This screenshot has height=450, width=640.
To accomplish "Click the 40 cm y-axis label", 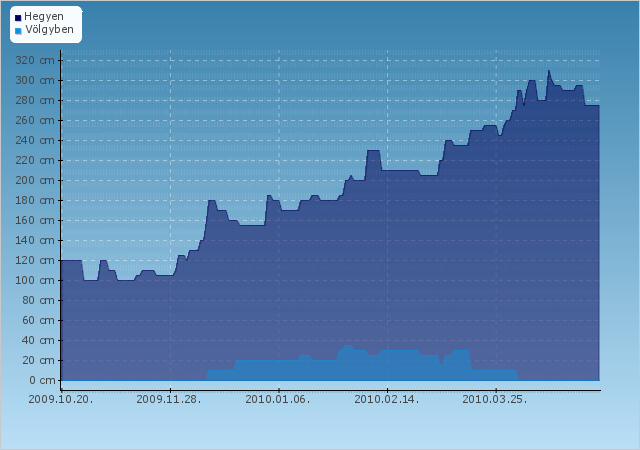I will click(x=38, y=341).
